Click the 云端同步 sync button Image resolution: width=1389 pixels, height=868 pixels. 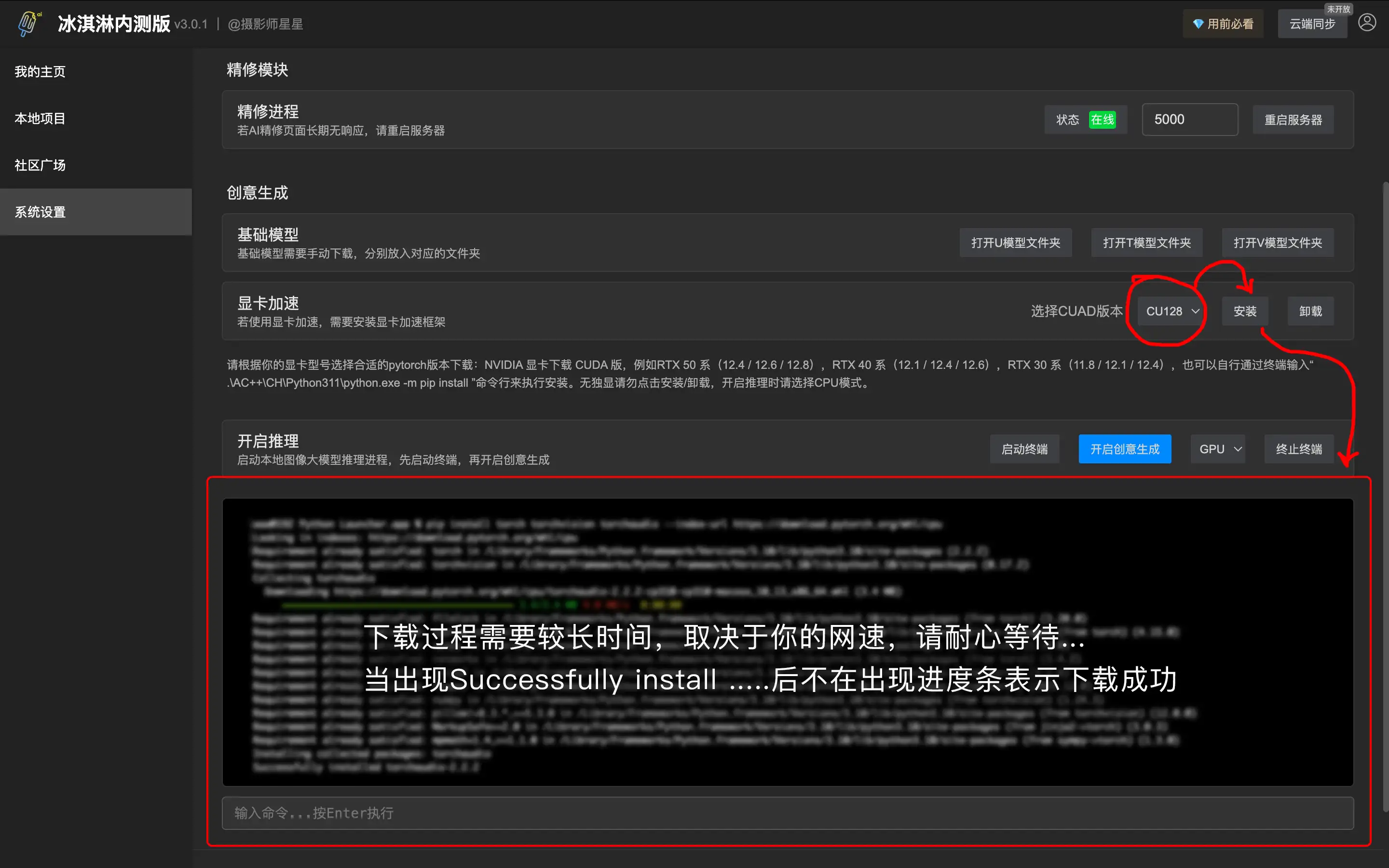pos(1312,23)
